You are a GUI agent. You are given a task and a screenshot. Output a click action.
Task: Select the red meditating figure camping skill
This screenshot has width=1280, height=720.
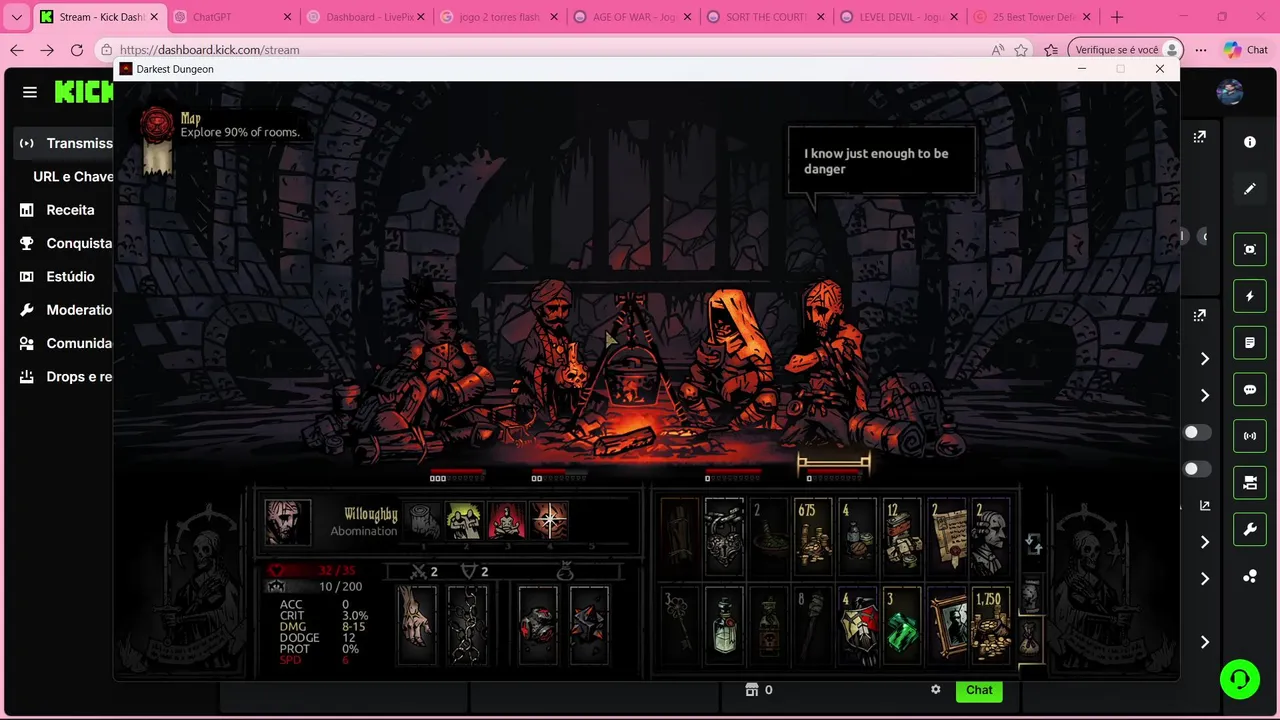point(506,521)
